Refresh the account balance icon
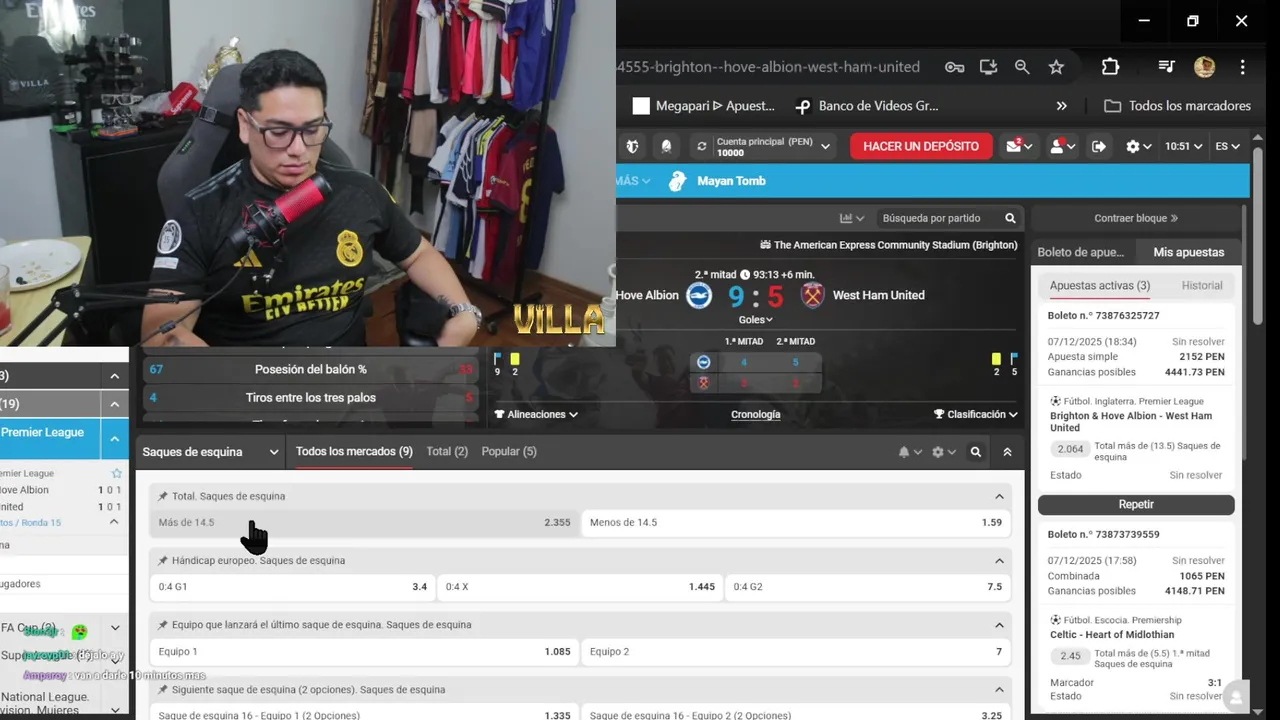 702,146
